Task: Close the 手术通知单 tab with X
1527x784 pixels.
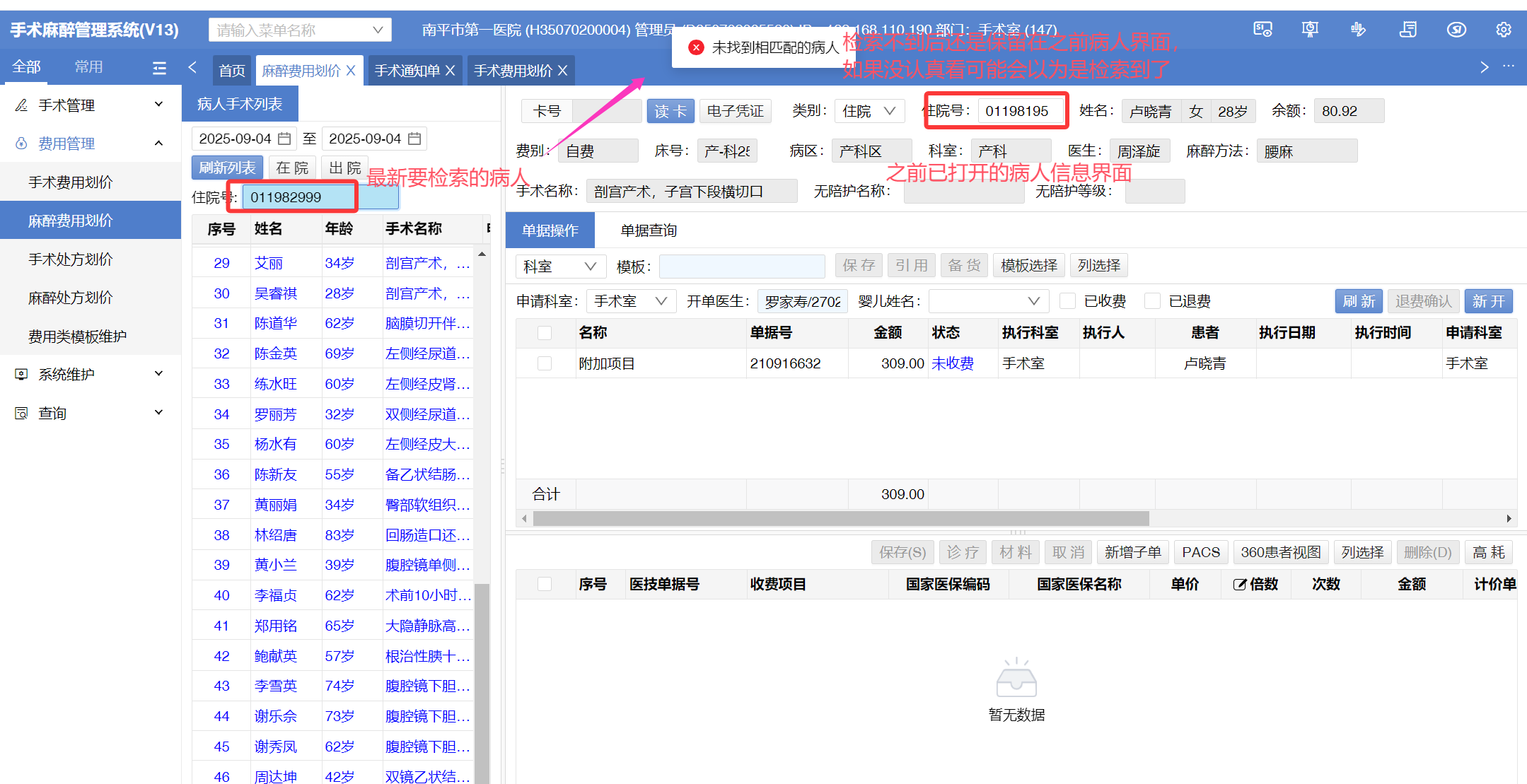Action: coord(450,71)
